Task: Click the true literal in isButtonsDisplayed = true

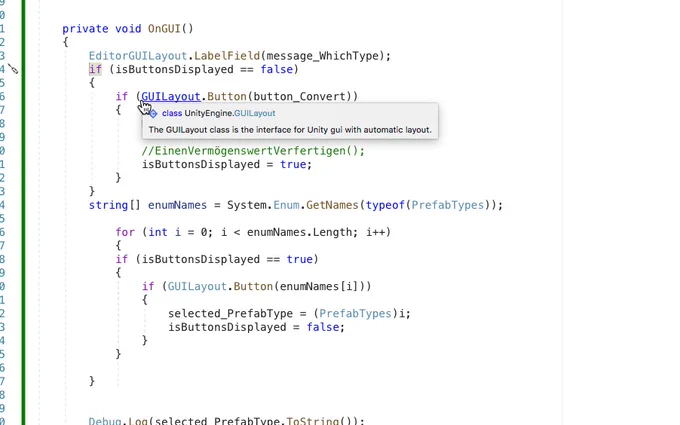Action: pos(293,164)
